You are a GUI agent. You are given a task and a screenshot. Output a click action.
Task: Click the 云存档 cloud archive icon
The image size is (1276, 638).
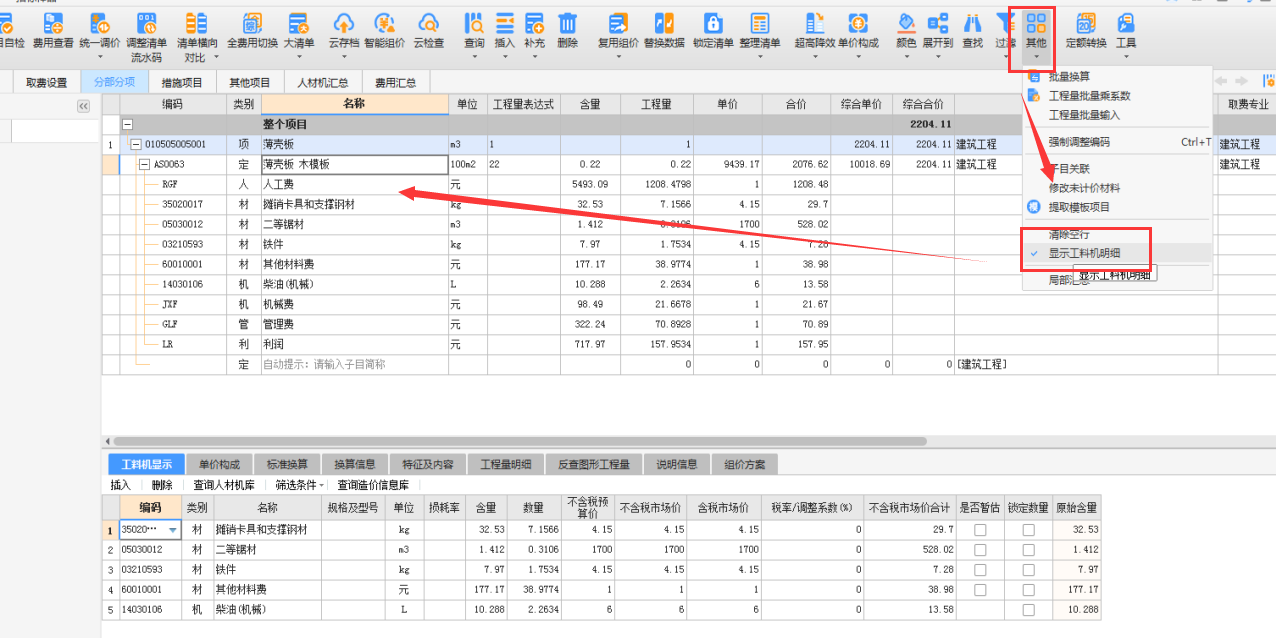[x=343, y=22]
